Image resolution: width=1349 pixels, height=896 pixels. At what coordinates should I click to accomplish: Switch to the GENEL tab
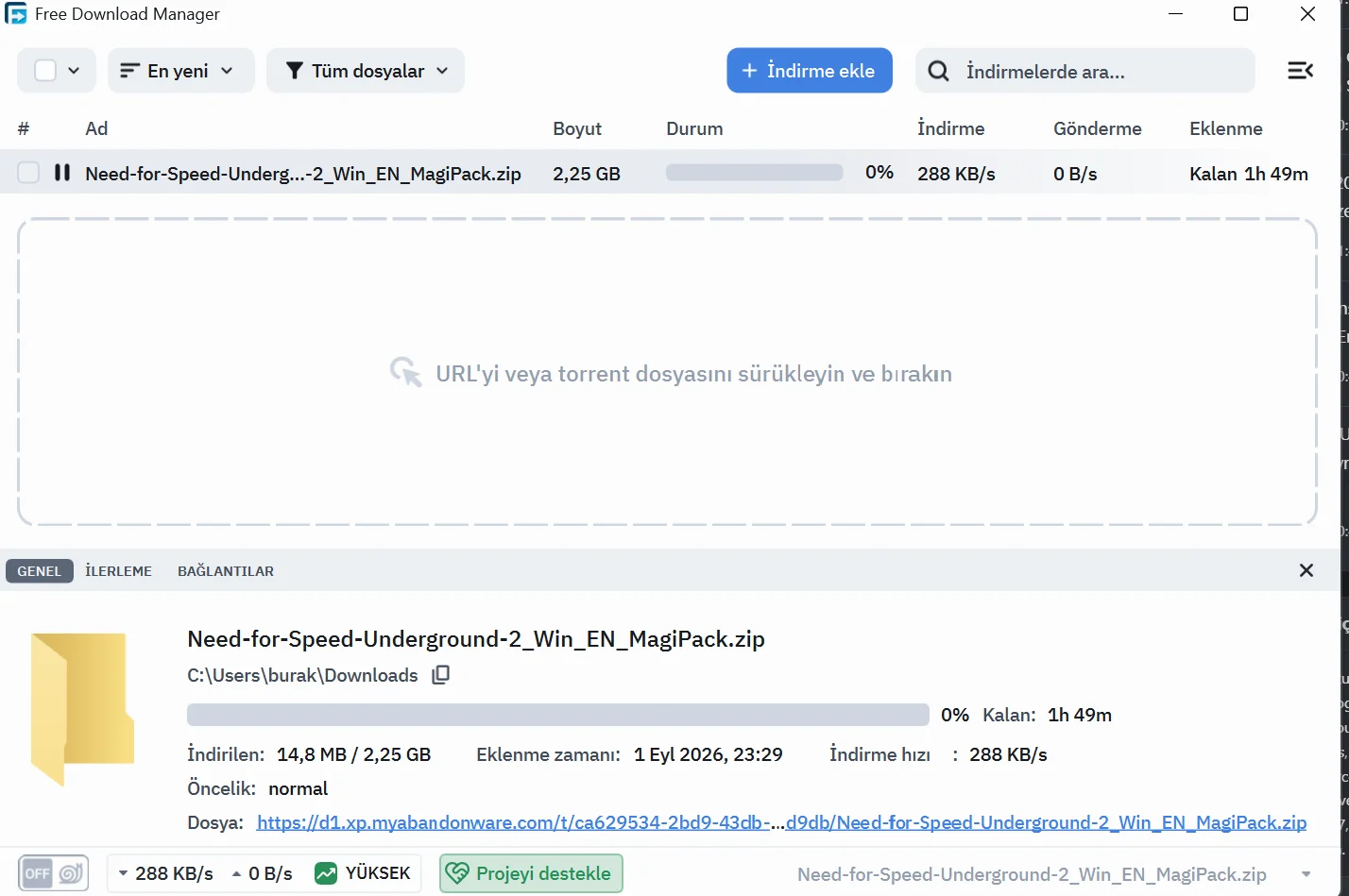(x=40, y=571)
